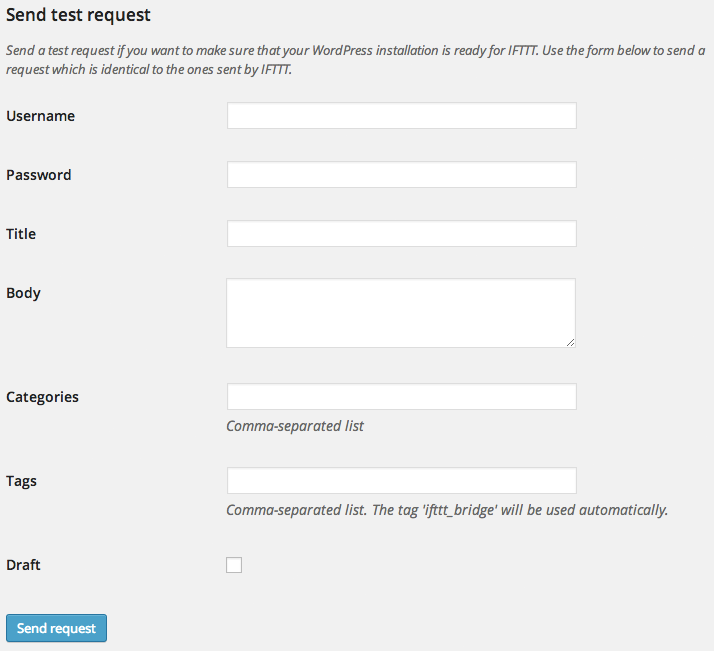Click the Password label
This screenshot has width=714, height=651.
(38, 175)
